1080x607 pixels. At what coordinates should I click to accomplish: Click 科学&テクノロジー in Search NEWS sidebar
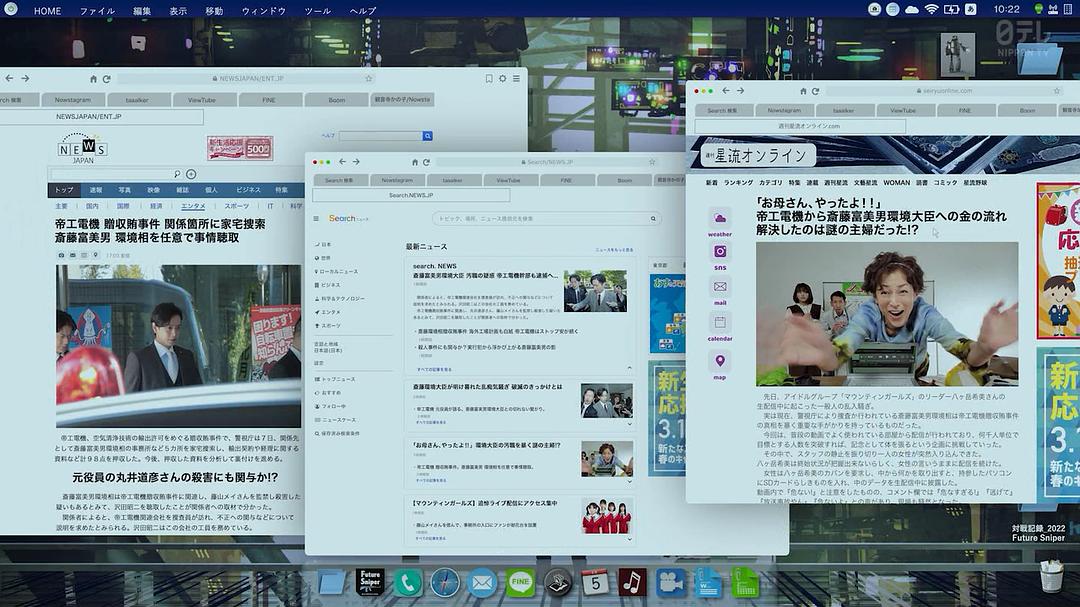340,299
